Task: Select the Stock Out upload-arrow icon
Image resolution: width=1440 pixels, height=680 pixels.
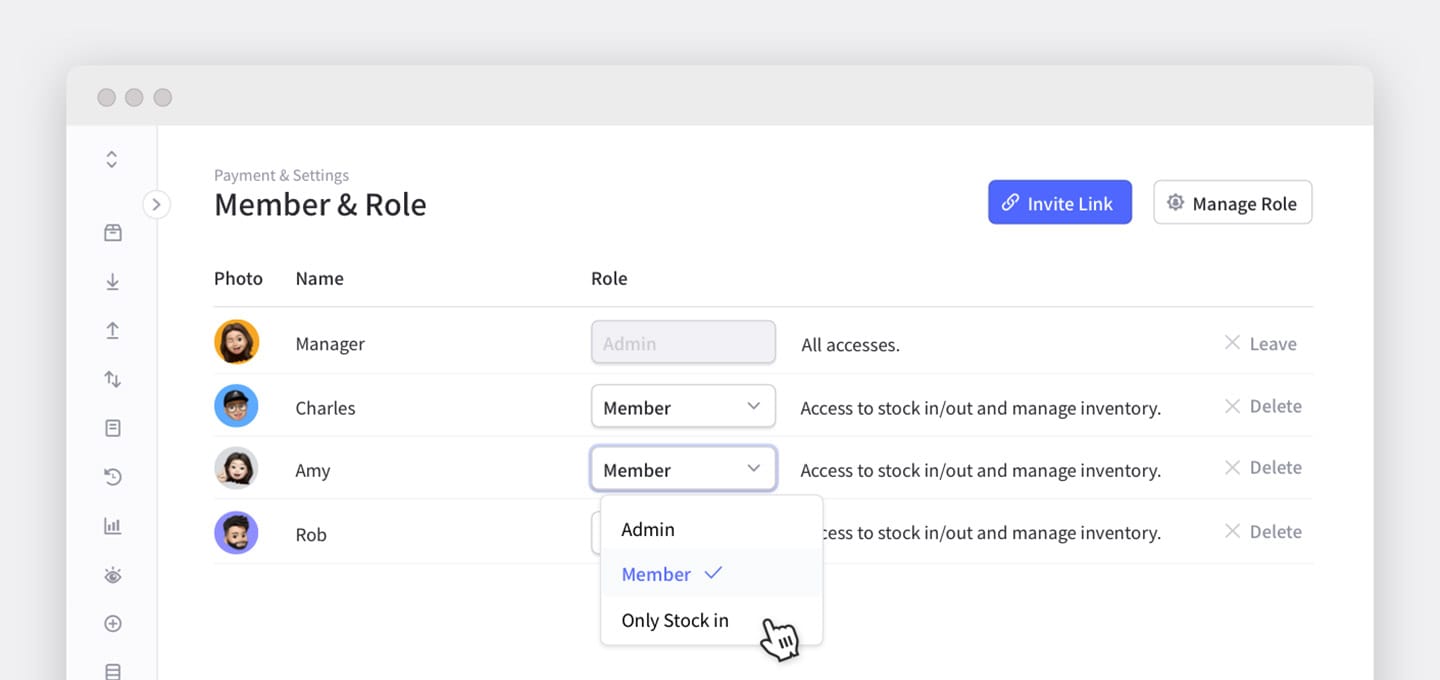Action: click(x=112, y=330)
